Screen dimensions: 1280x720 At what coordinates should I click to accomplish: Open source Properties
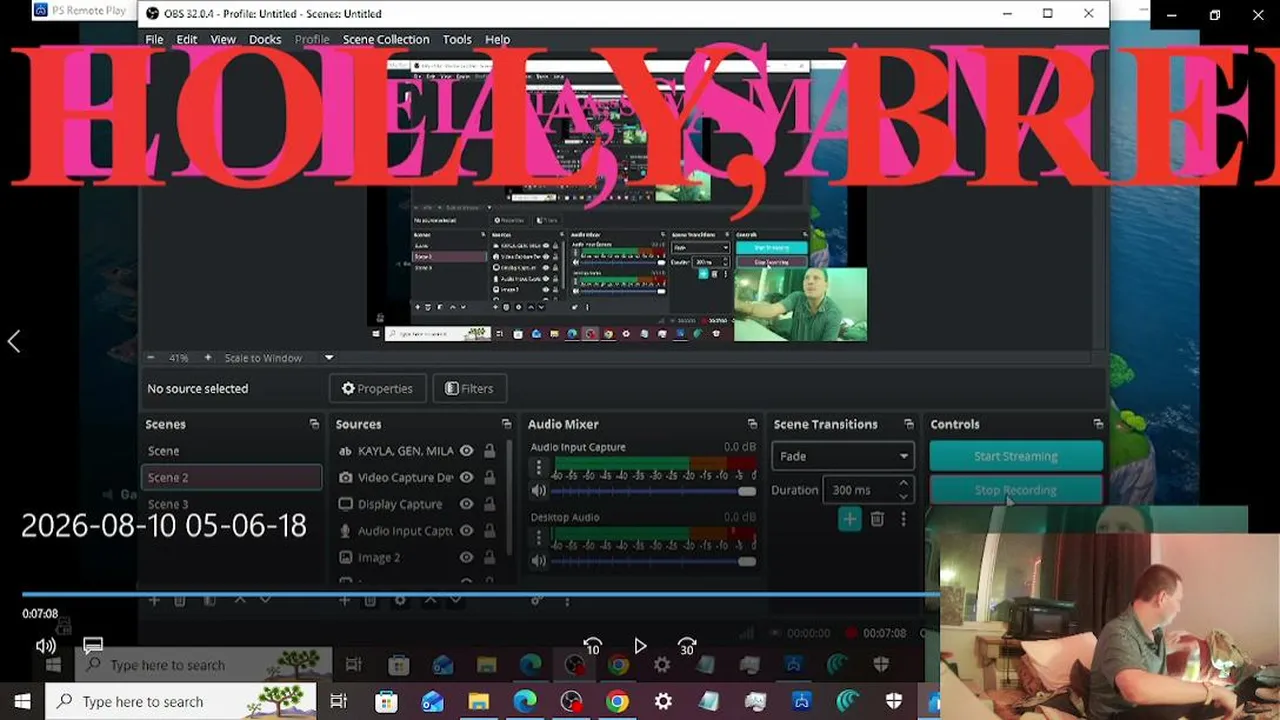coord(377,388)
